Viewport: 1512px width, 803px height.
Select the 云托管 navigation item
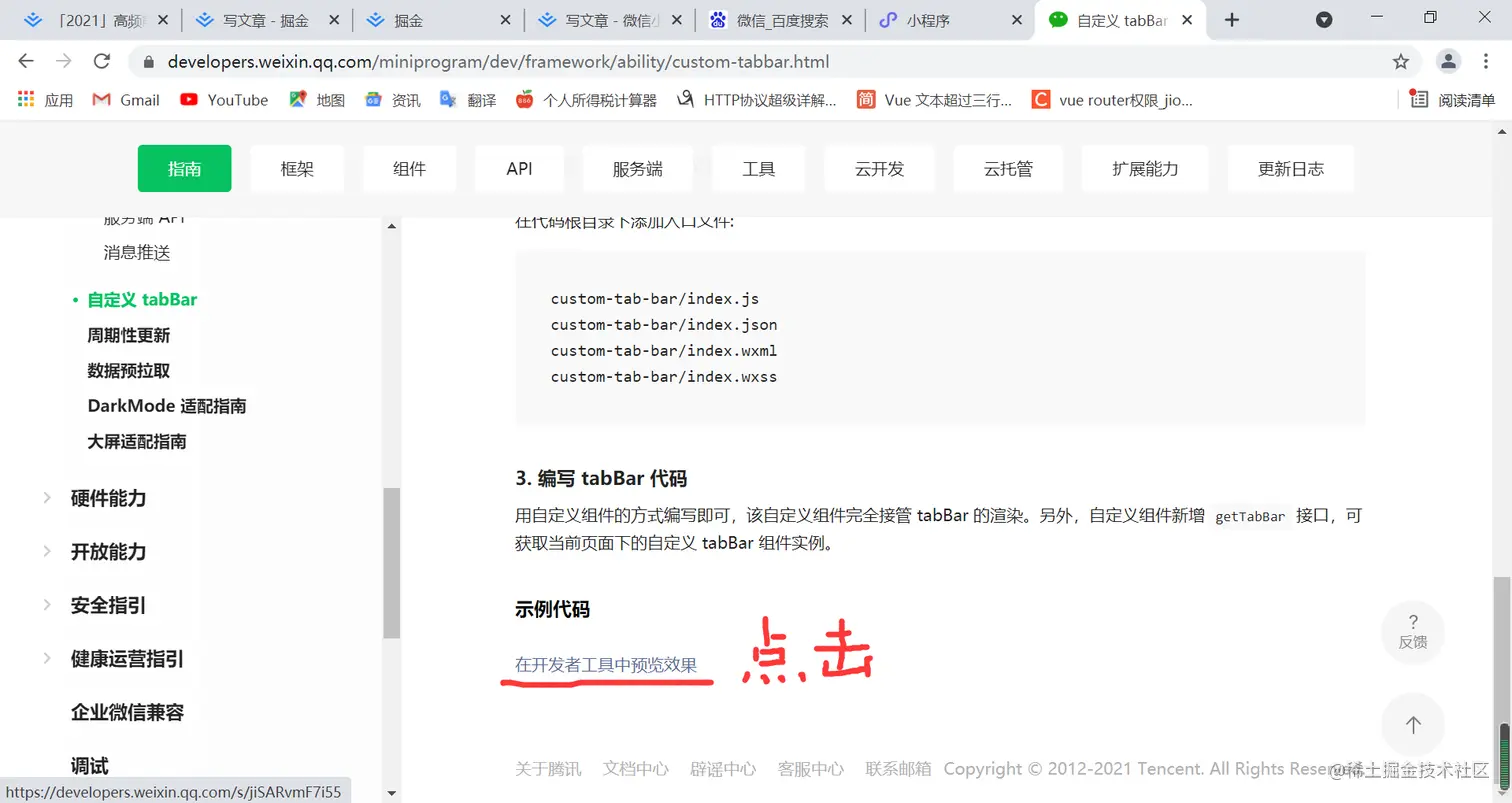coord(1008,168)
